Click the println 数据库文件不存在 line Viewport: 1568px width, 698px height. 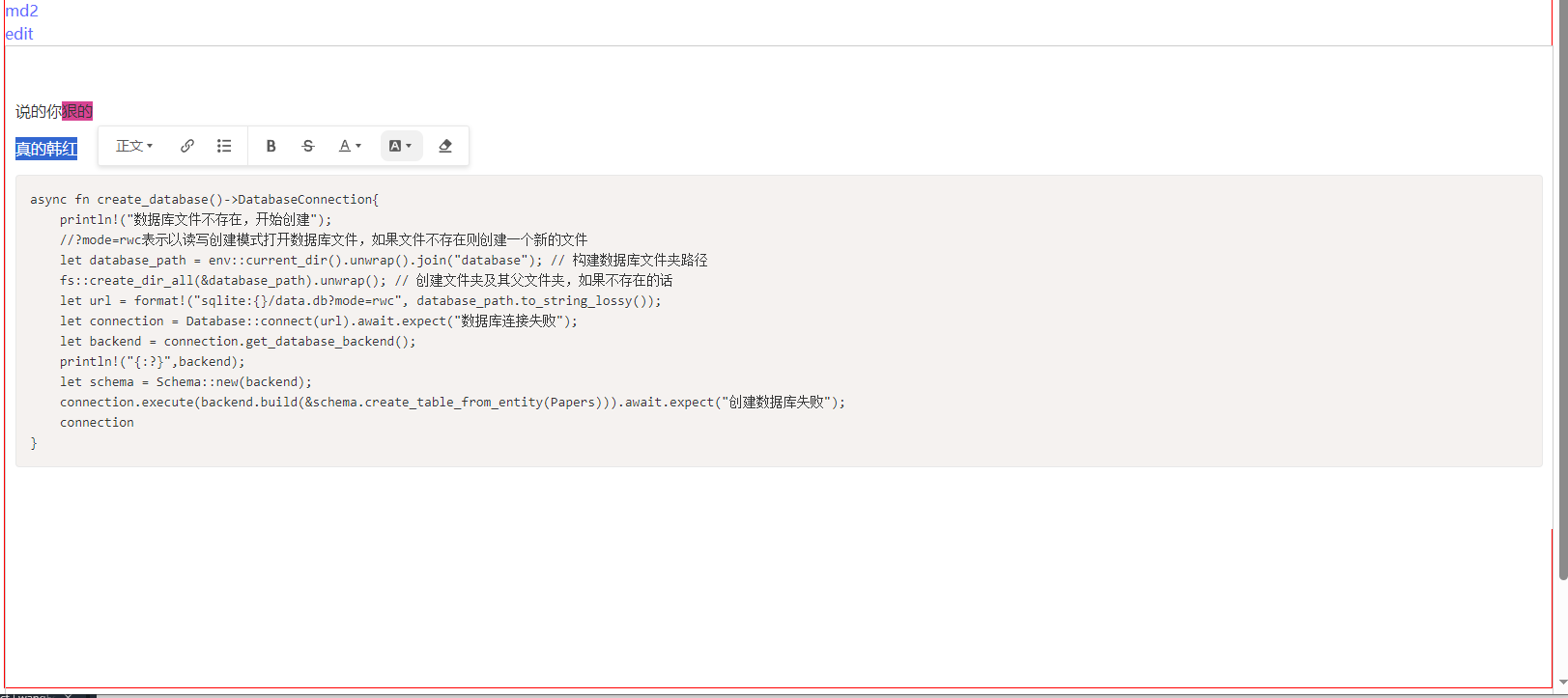point(195,219)
